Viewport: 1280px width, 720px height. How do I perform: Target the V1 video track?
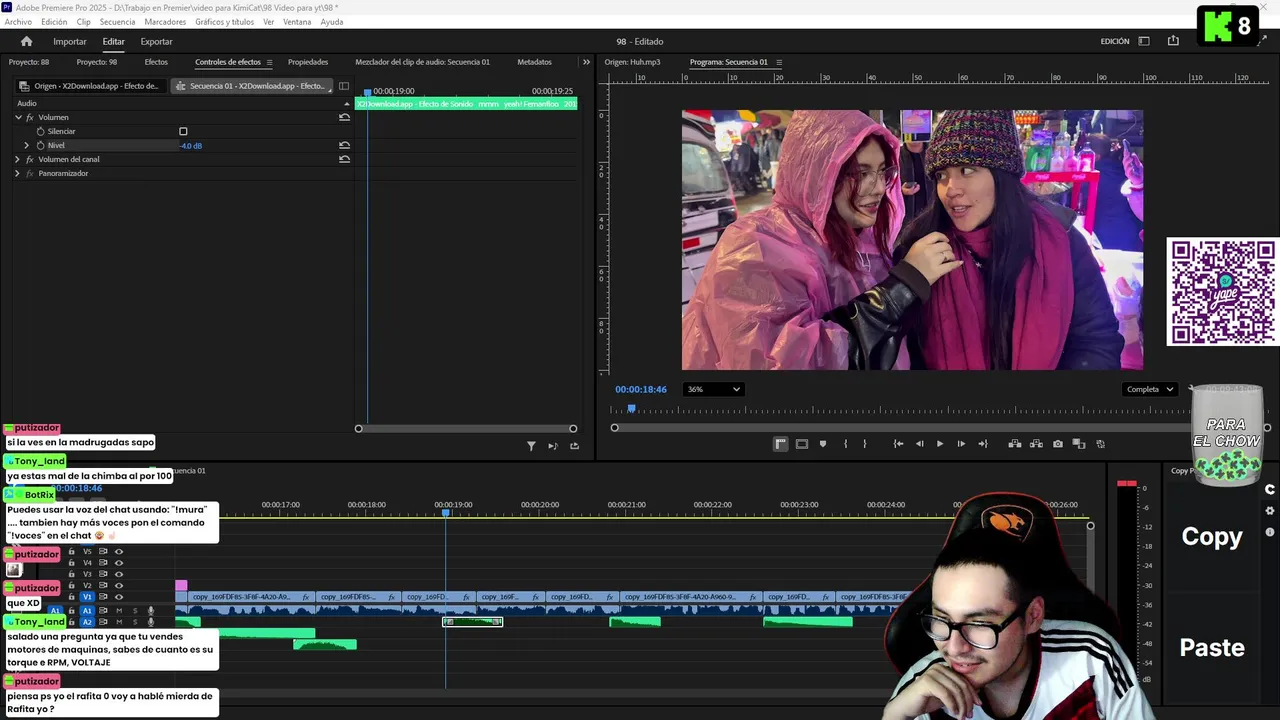point(87,597)
